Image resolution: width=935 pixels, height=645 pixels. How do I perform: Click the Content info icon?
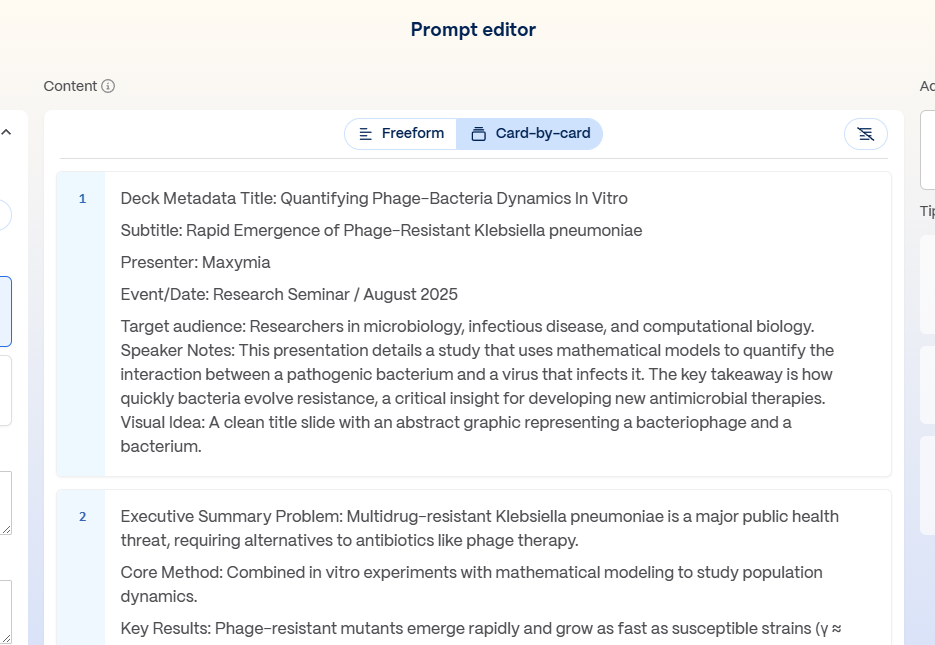[108, 86]
